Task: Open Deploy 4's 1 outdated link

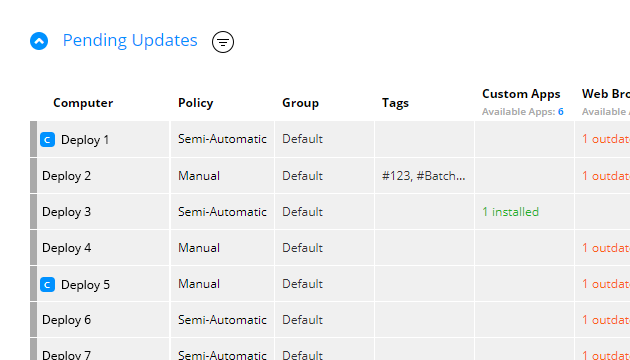Action: click(x=606, y=248)
